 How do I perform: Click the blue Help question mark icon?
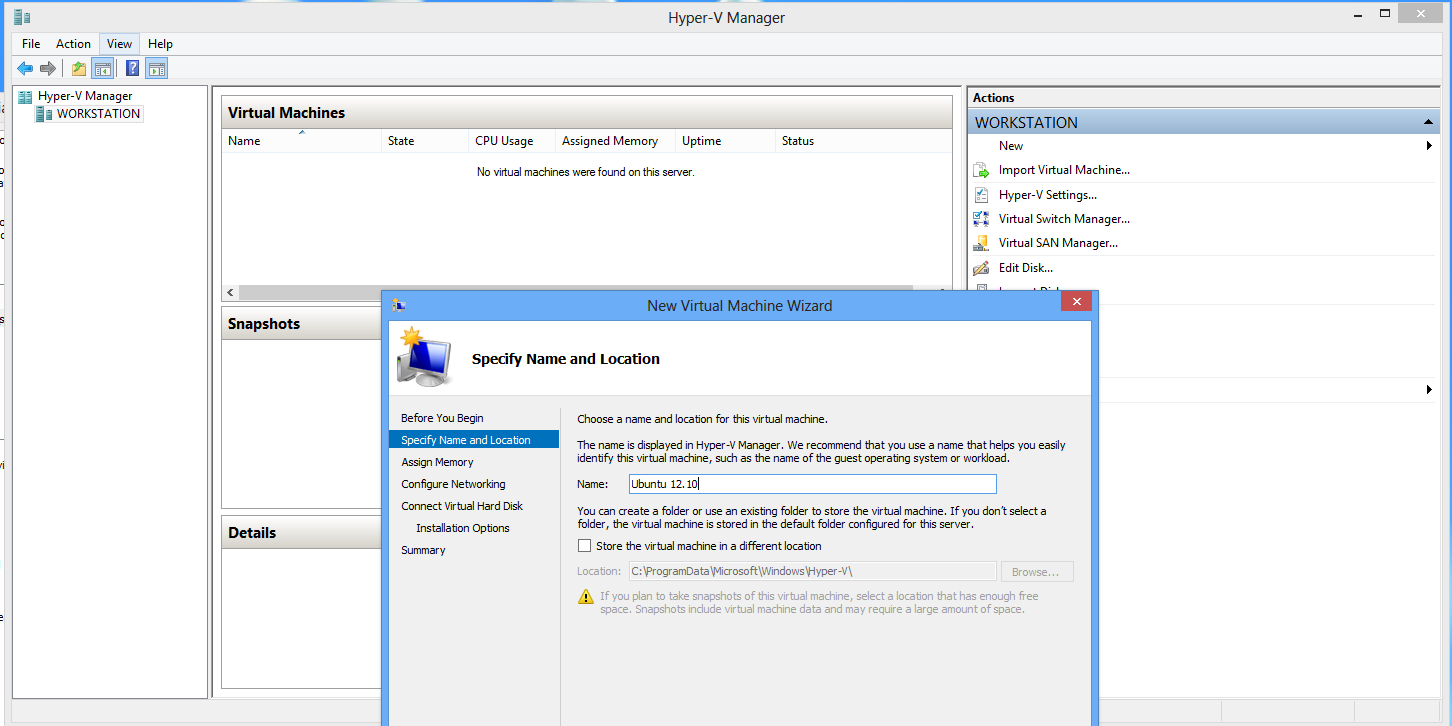pyautogui.click(x=132, y=68)
